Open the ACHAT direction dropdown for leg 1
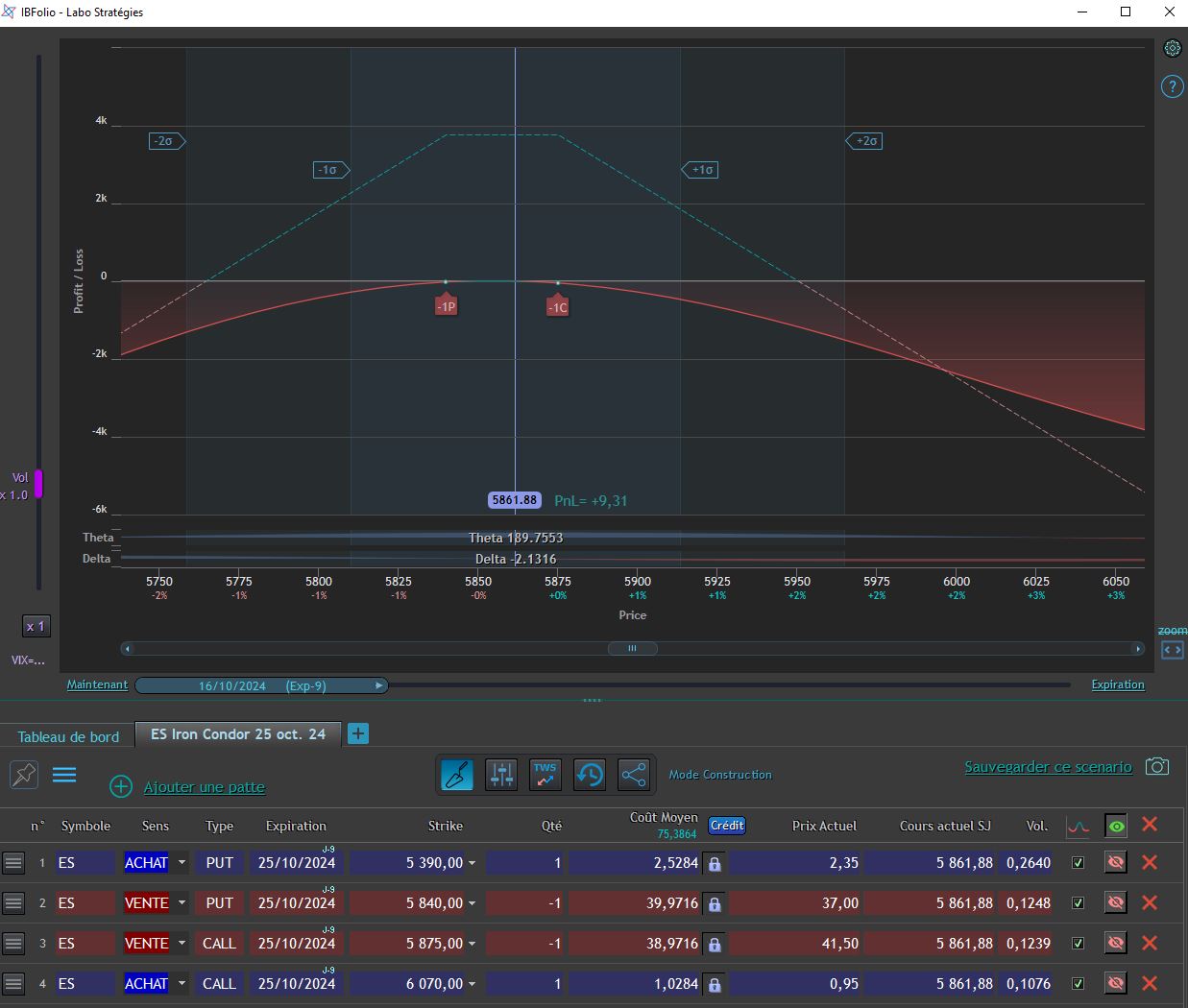 (x=182, y=863)
